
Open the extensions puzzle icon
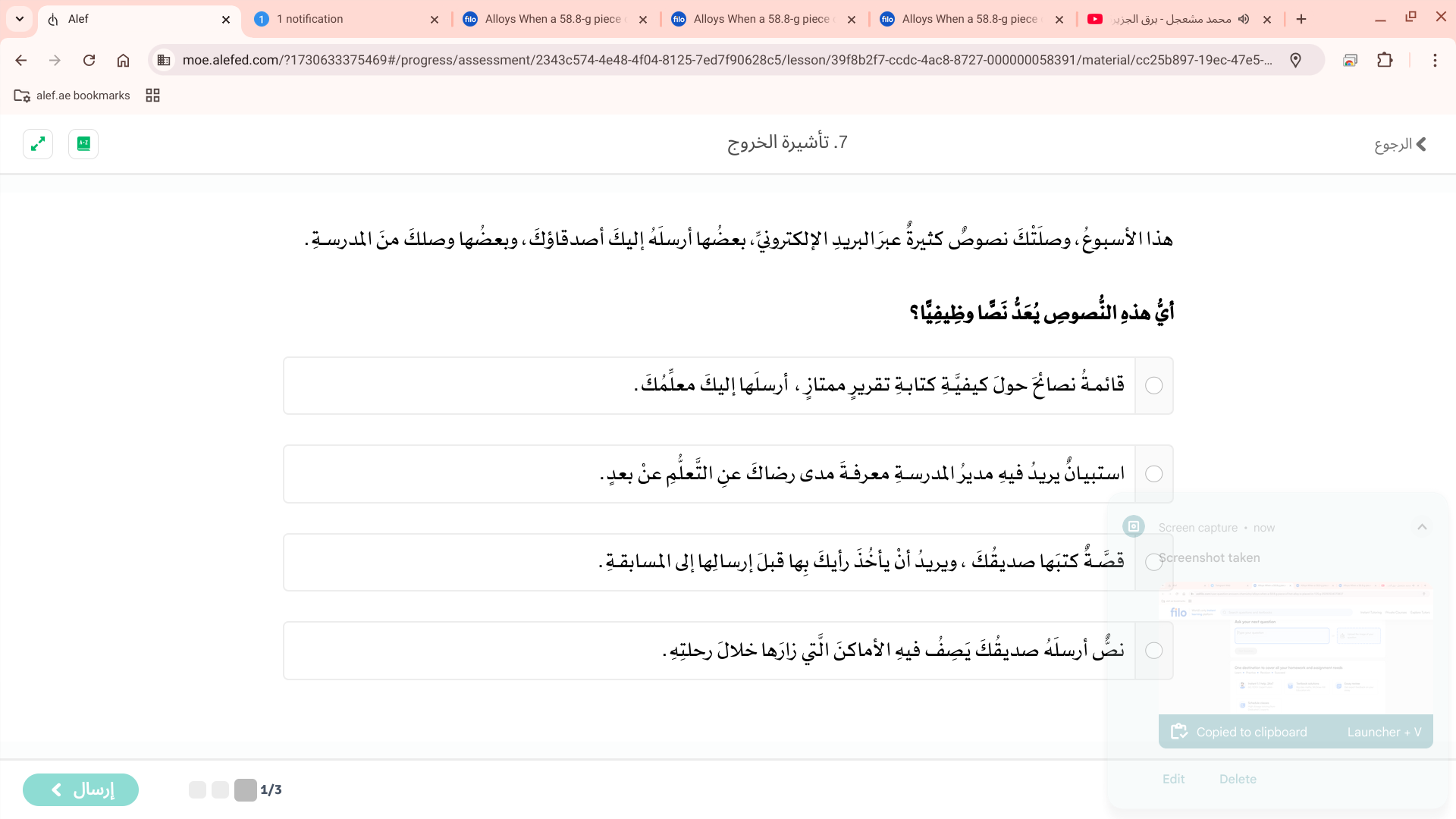click(x=1385, y=60)
